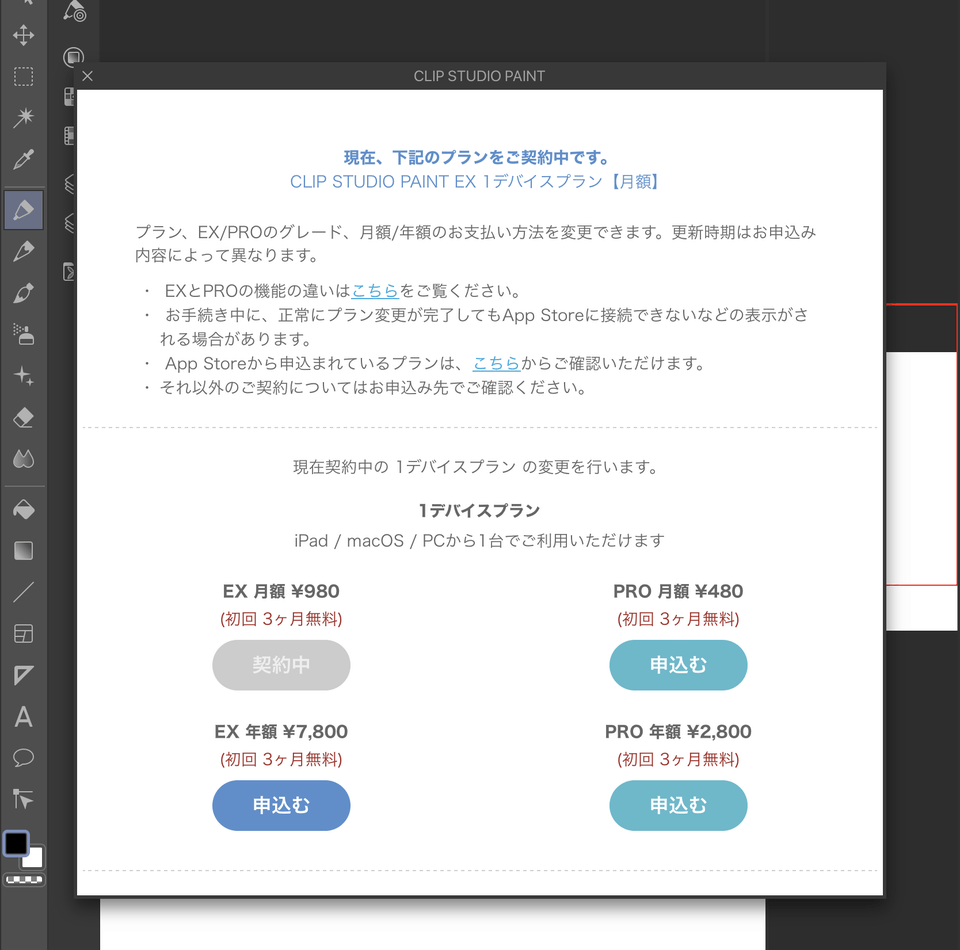Select the Auto select magic wand tool
Screen dimensions: 960x950
(x=23, y=117)
